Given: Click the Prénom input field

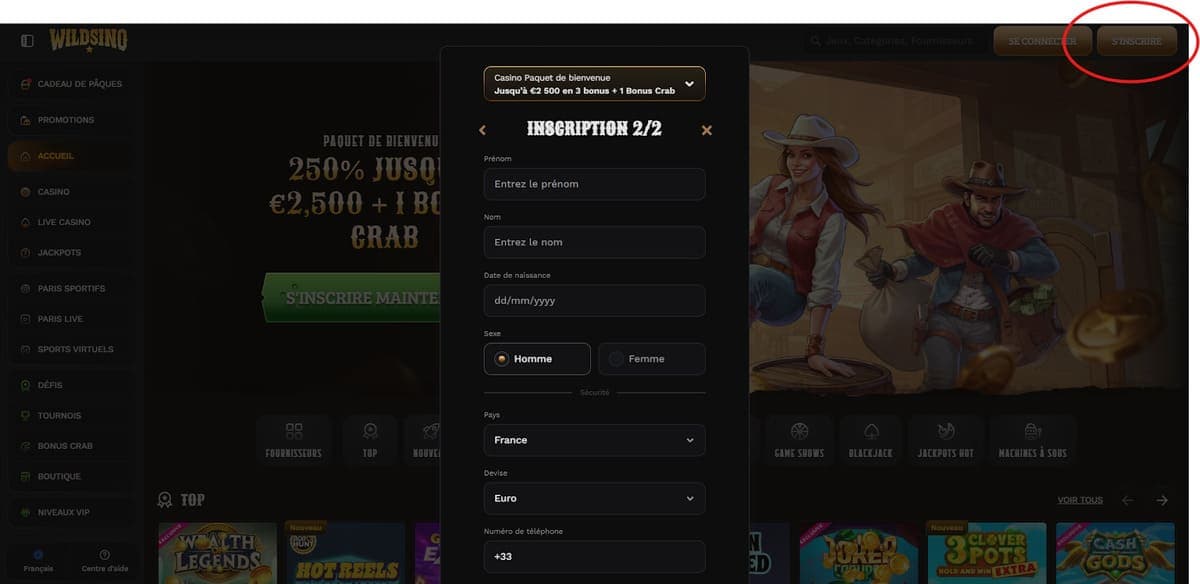Looking at the screenshot, I should coord(594,184).
